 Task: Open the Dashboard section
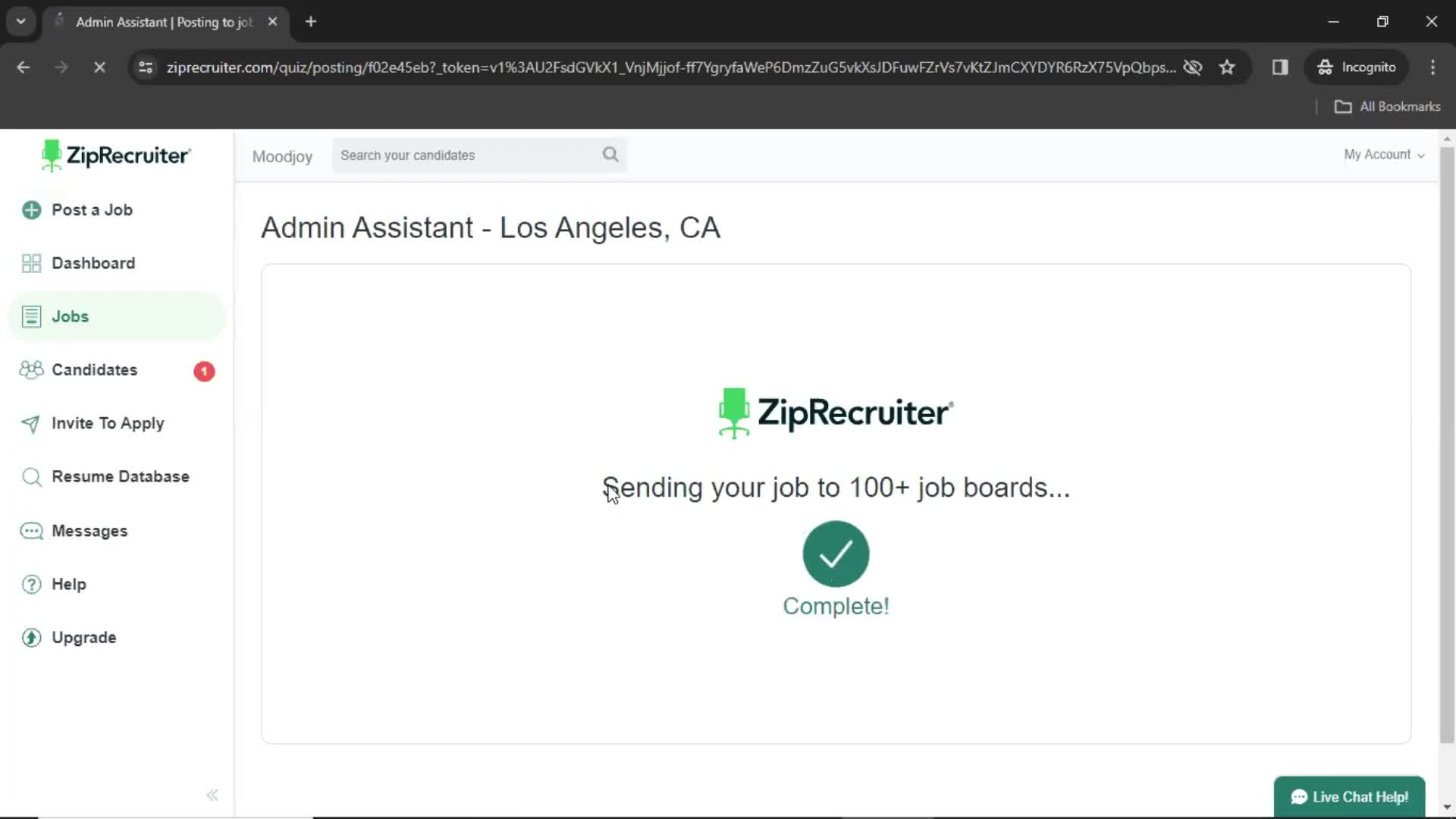(x=93, y=263)
